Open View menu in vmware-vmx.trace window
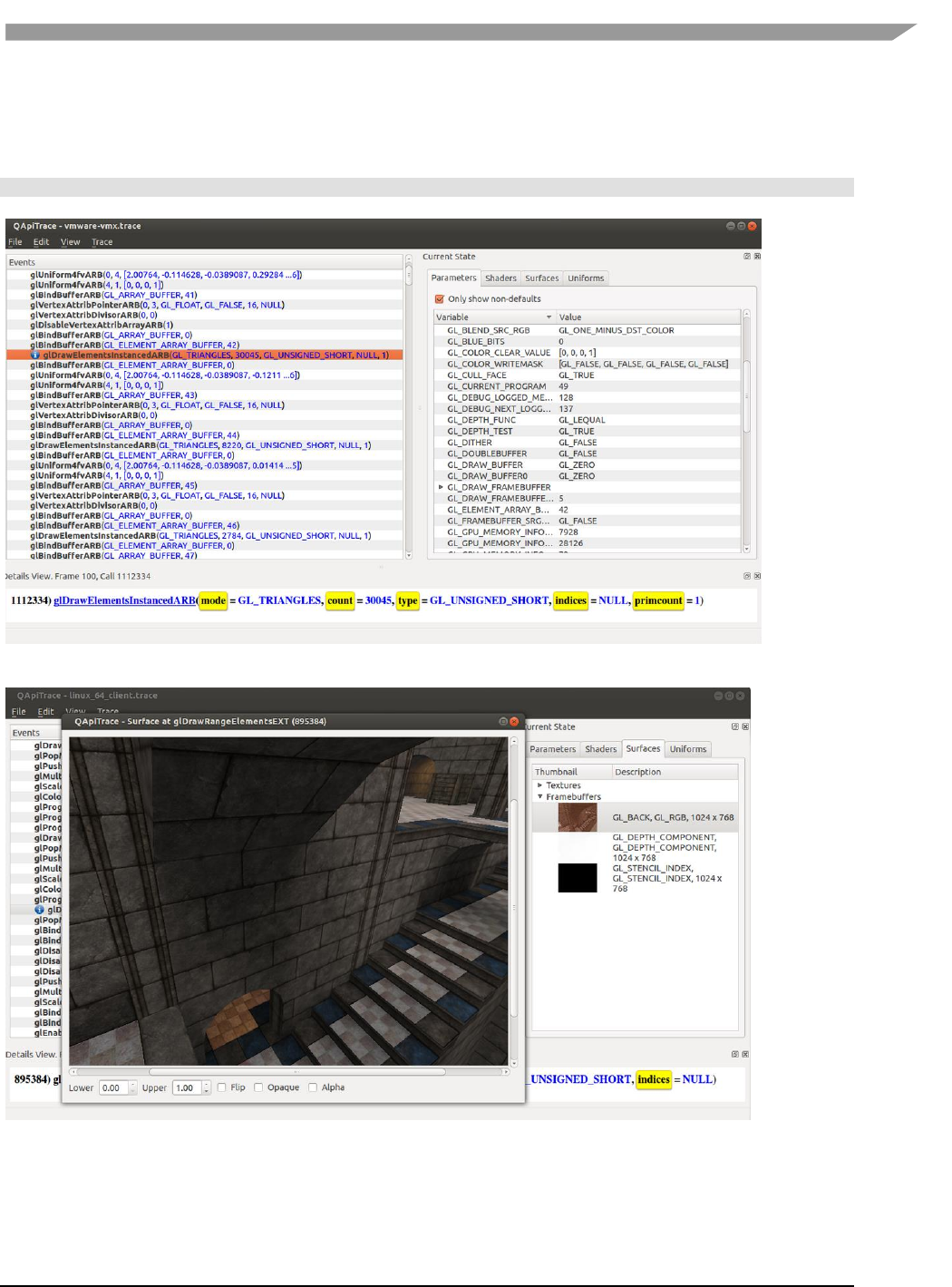952x1287 pixels. 70,242
